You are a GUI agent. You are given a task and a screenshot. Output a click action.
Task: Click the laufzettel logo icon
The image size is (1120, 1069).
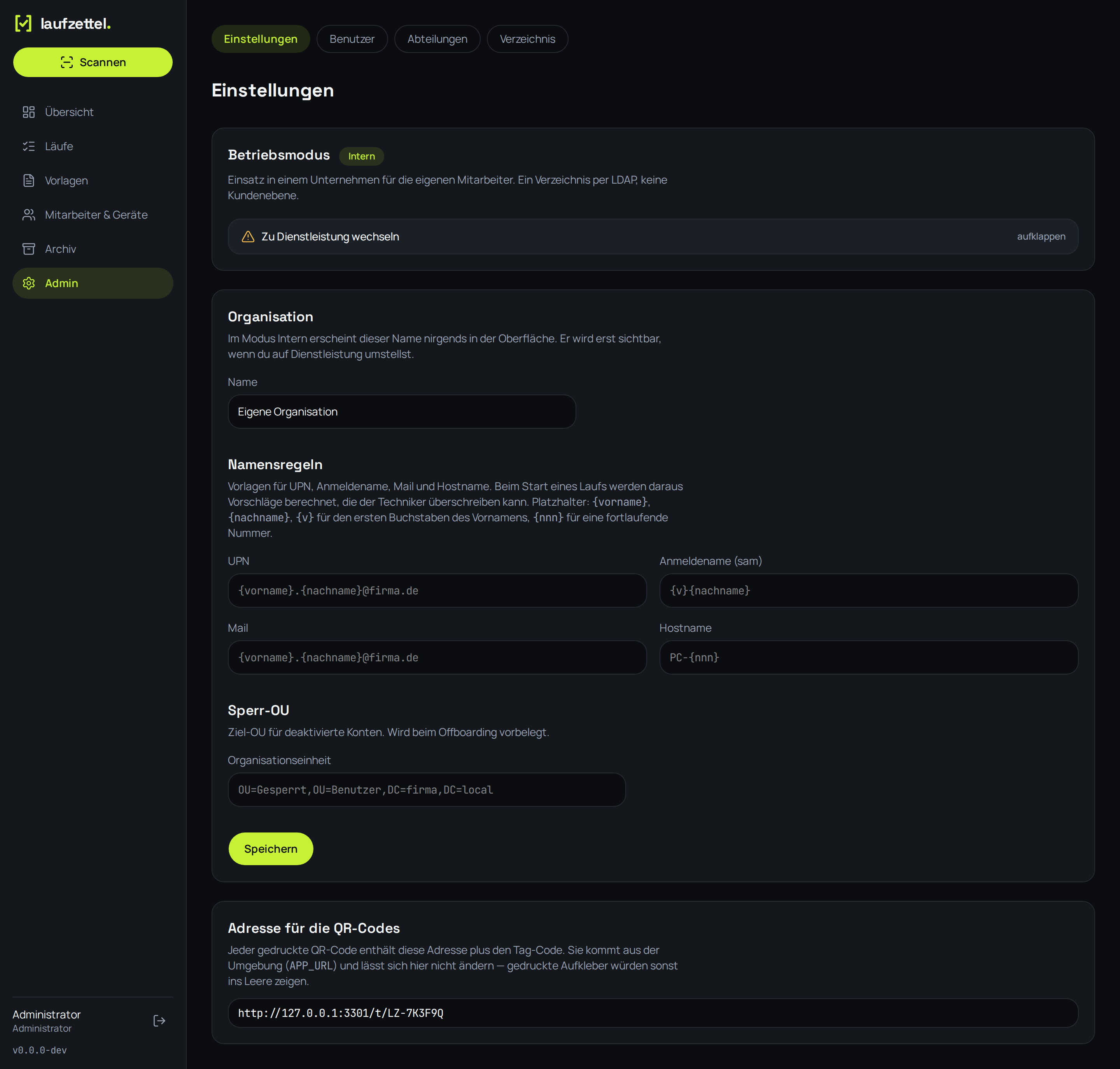[23, 23]
